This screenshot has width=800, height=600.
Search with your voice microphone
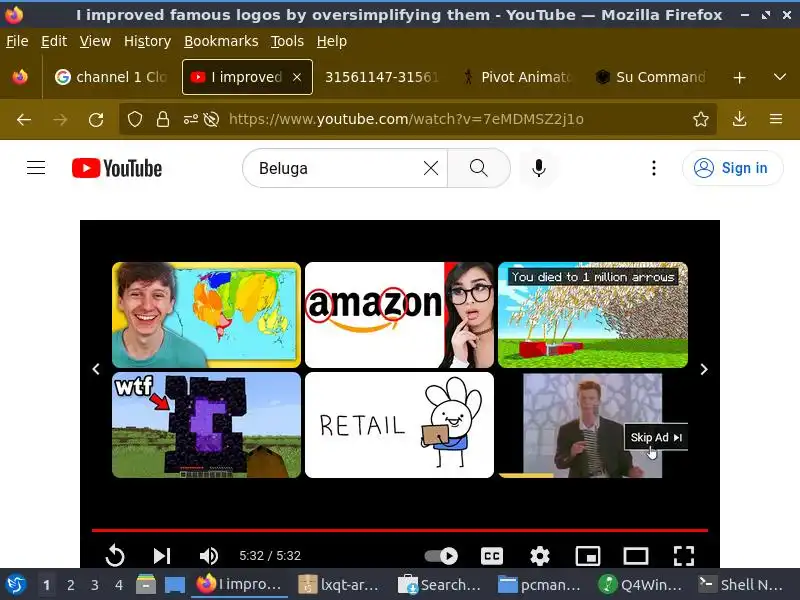[539, 168]
